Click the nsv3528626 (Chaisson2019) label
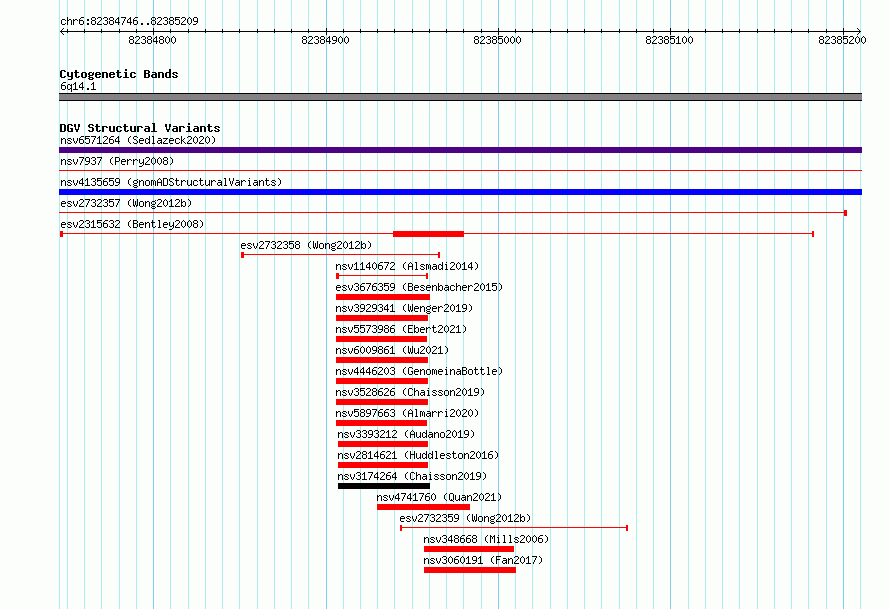The height and width of the screenshot is (609, 890). [410, 392]
